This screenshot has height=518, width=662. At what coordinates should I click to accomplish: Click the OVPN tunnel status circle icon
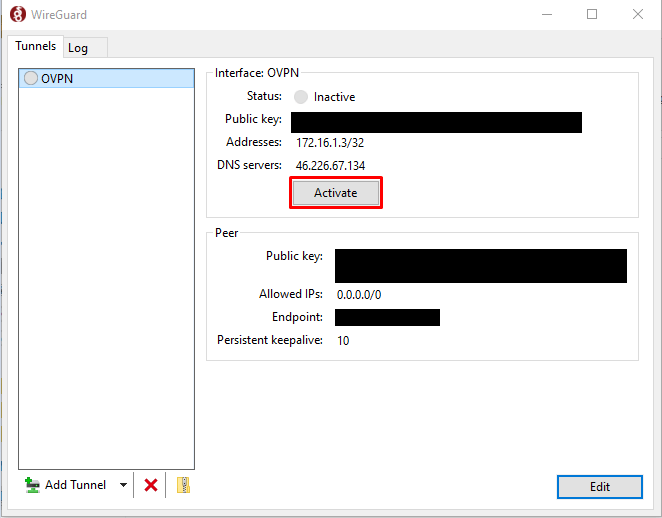point(31,78)
